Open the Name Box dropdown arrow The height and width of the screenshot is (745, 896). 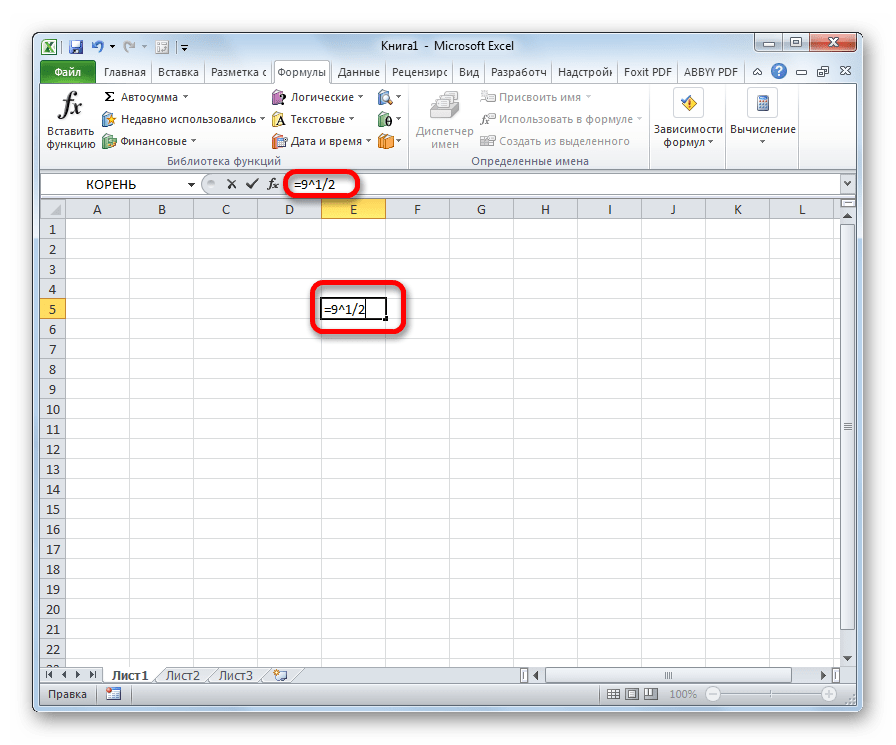pyautogui.click(x=192, y=184)
